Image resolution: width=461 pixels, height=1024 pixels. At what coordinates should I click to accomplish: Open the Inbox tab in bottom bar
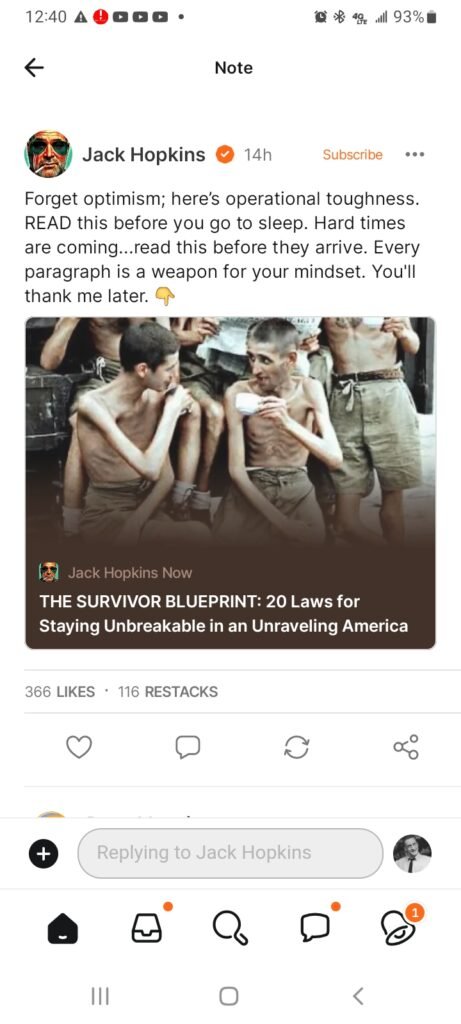(x=148, y=927)
